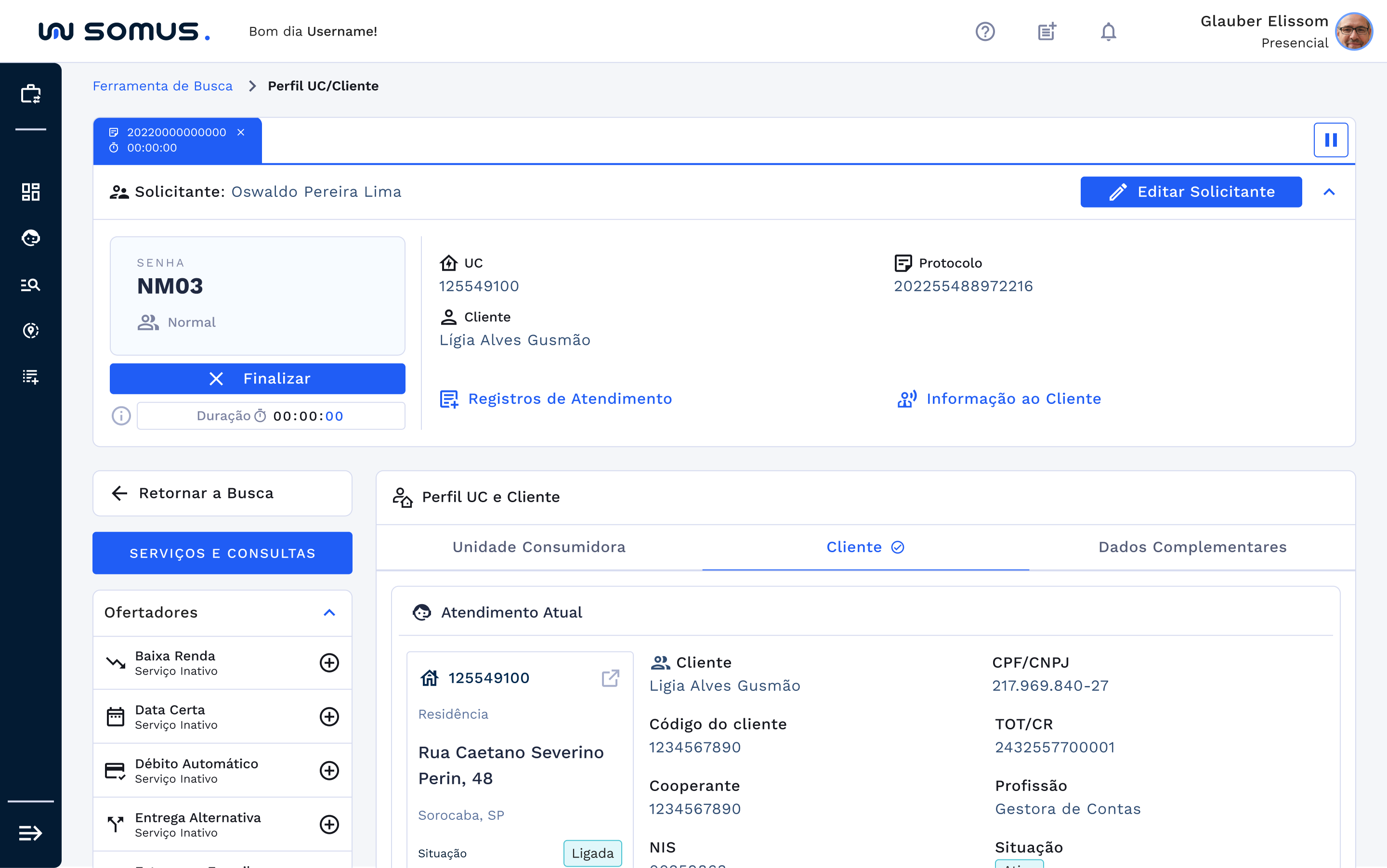Select the dashboard grid icon in the sidebar
This screenshot has height=868, width=1387.
tap(30, 192)
